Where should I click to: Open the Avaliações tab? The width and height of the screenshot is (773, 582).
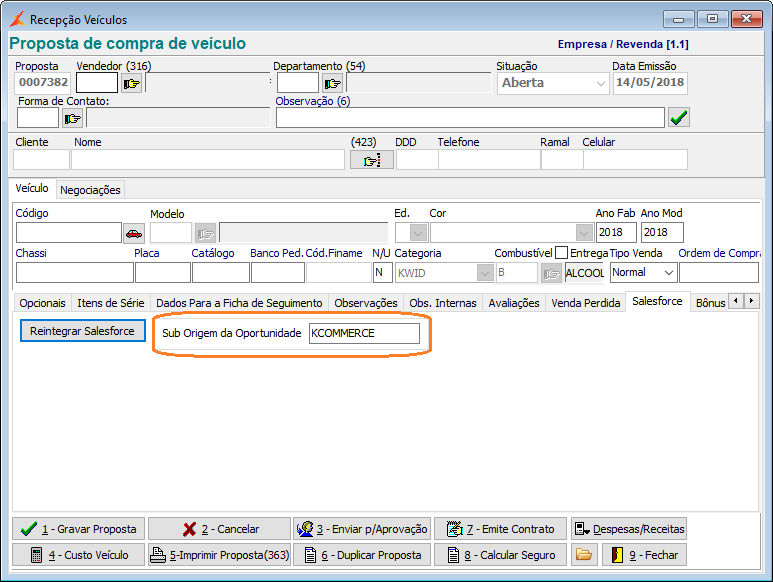coord(514,303)
